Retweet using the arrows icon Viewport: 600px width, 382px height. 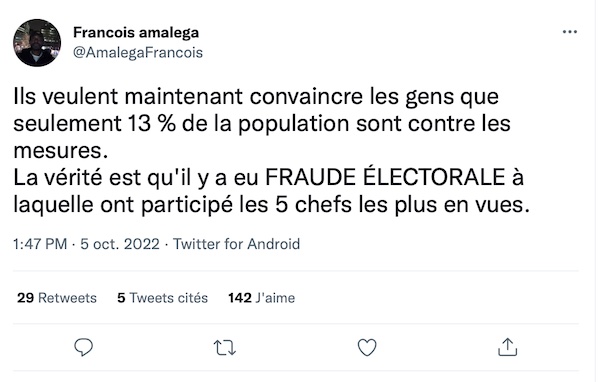click(x=225, y=348)
